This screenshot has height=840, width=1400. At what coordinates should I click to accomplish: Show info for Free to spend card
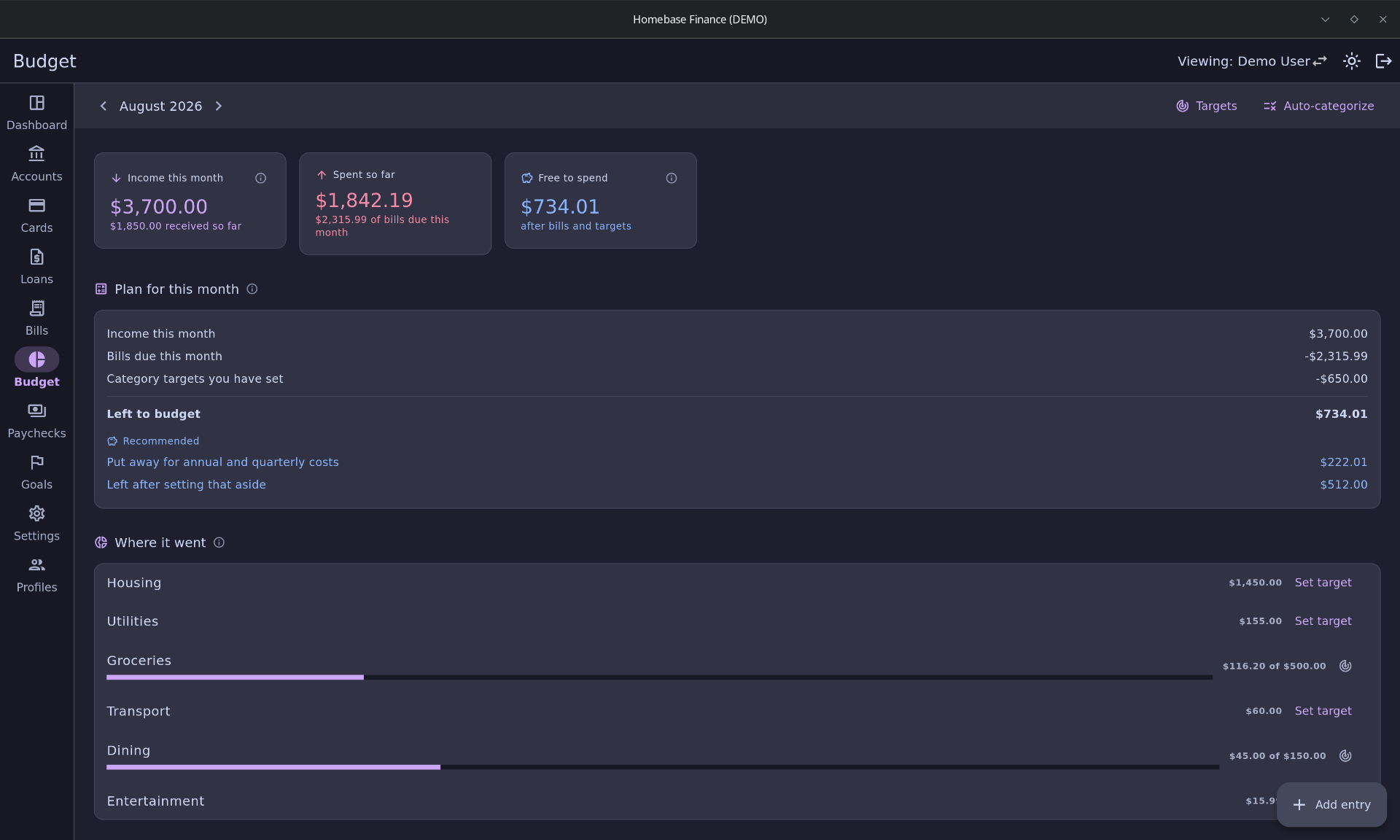(672, 178)
